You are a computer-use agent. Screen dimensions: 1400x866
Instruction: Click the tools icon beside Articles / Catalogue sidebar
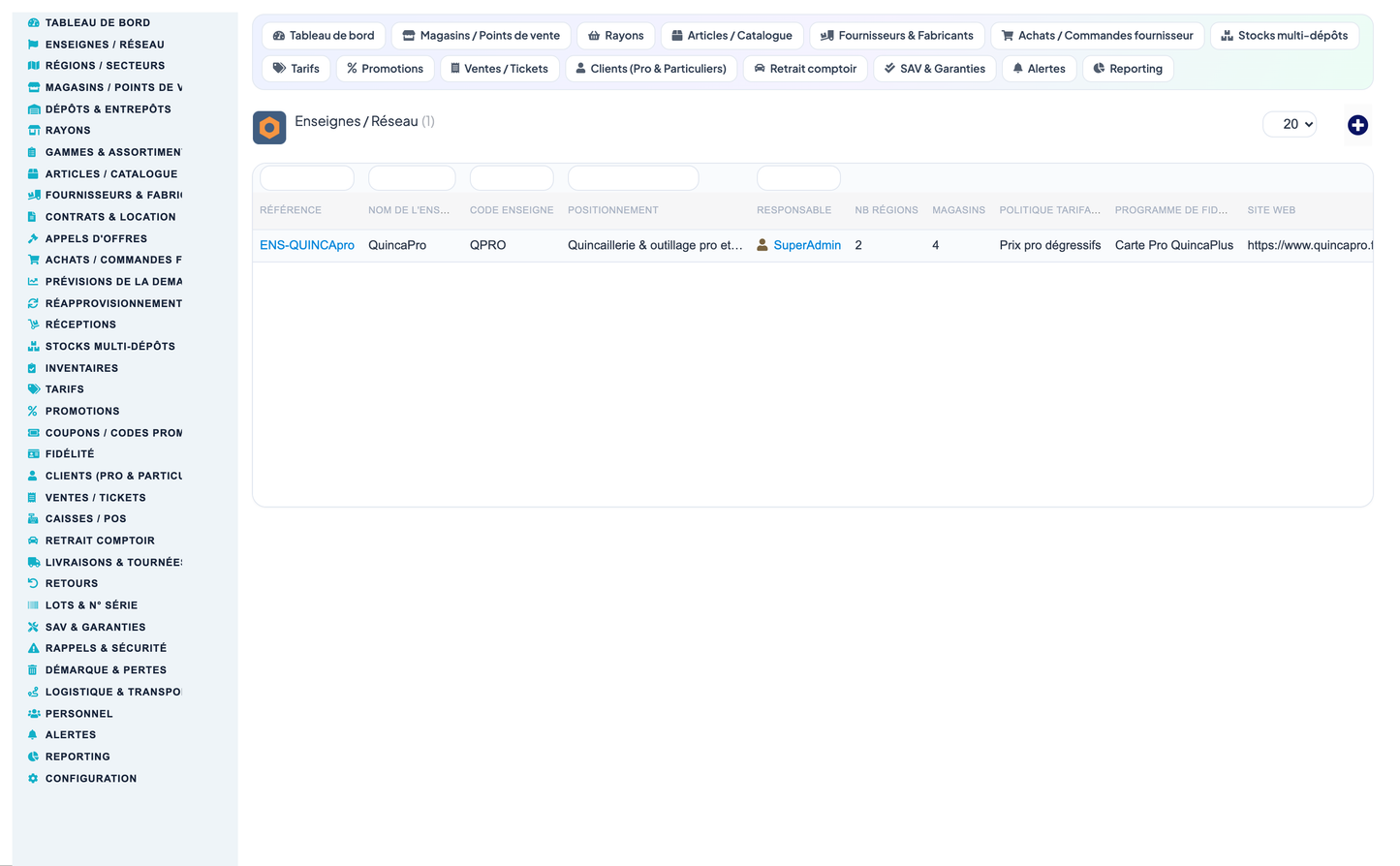click(x=33, y=174)
